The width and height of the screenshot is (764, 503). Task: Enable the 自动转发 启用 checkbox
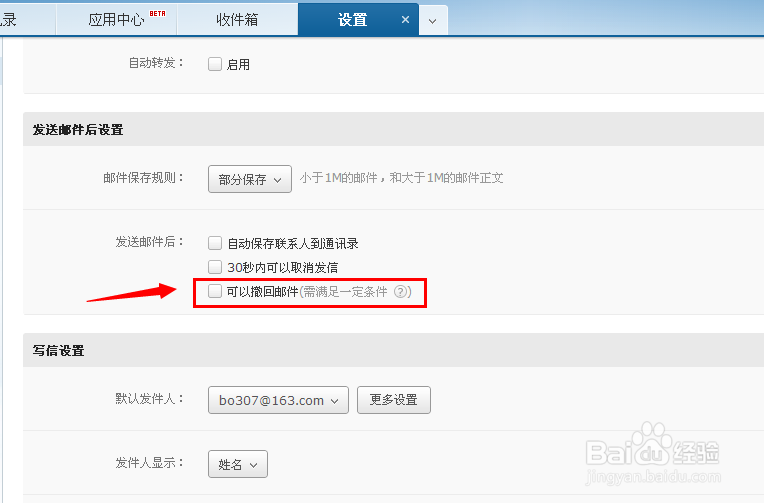tap(215, 64)
